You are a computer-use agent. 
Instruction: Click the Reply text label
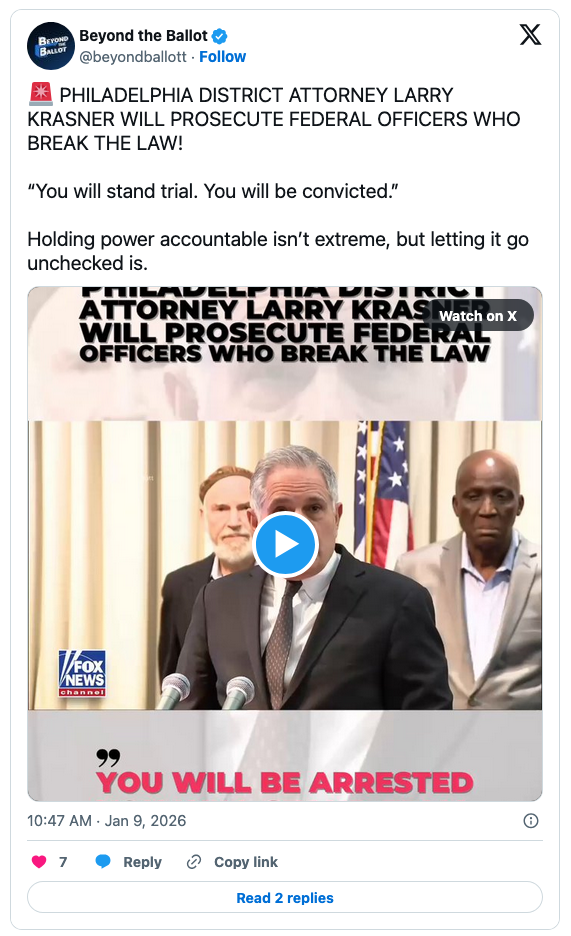pos(142,862)
